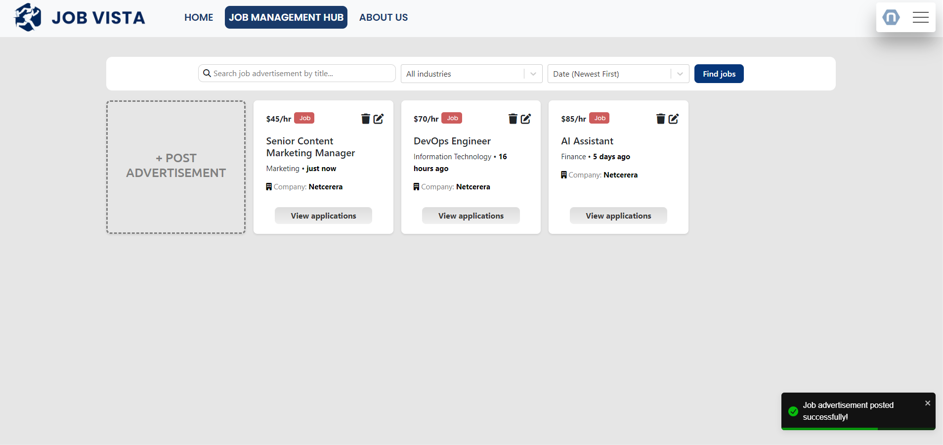Go to the Home page

pyautogui.click(x=198, y=17)
